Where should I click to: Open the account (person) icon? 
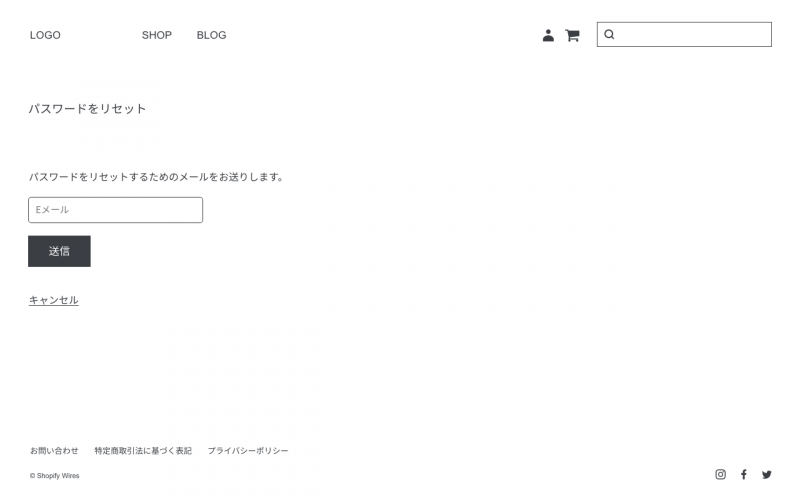(548, 35)
